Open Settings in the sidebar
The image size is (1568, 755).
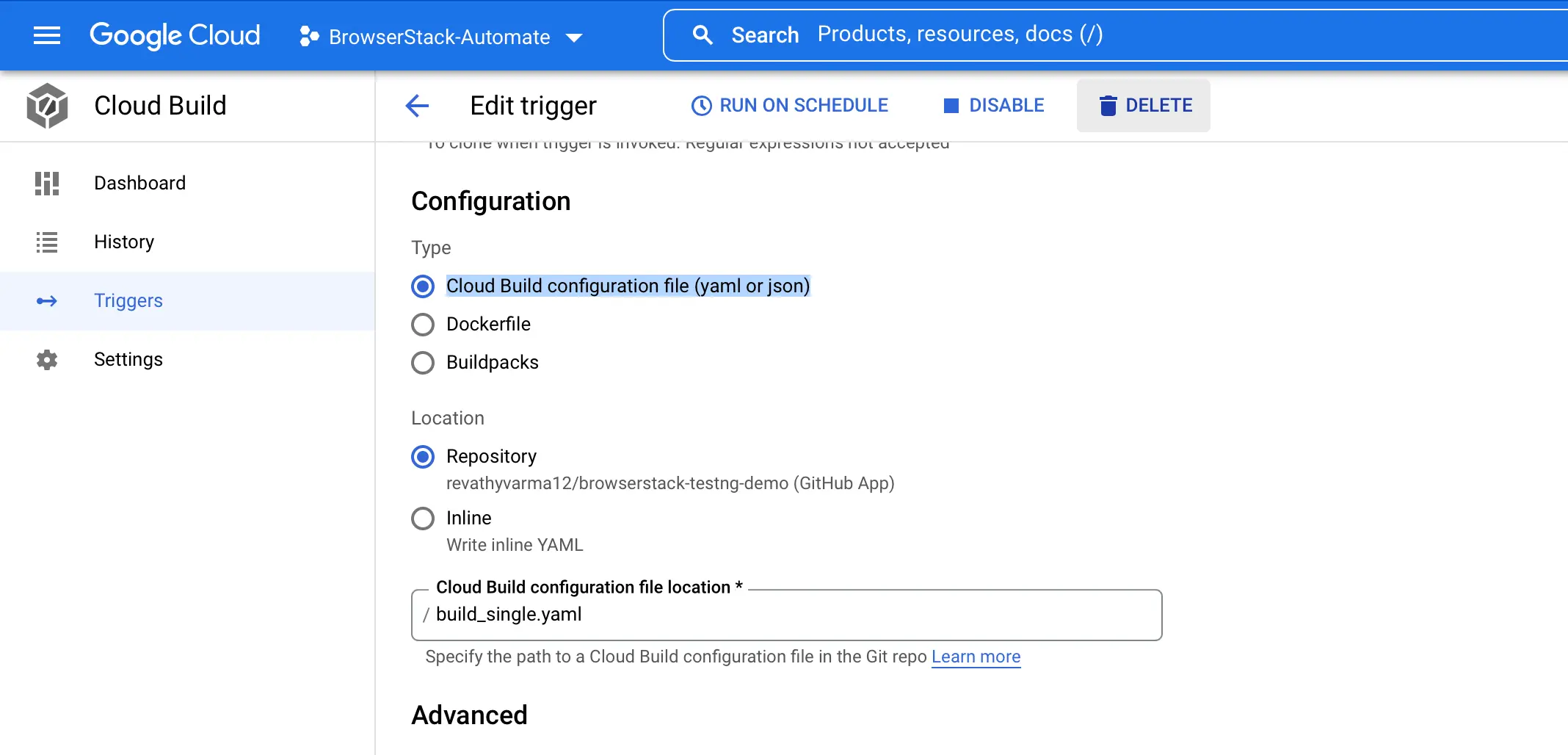128,360
